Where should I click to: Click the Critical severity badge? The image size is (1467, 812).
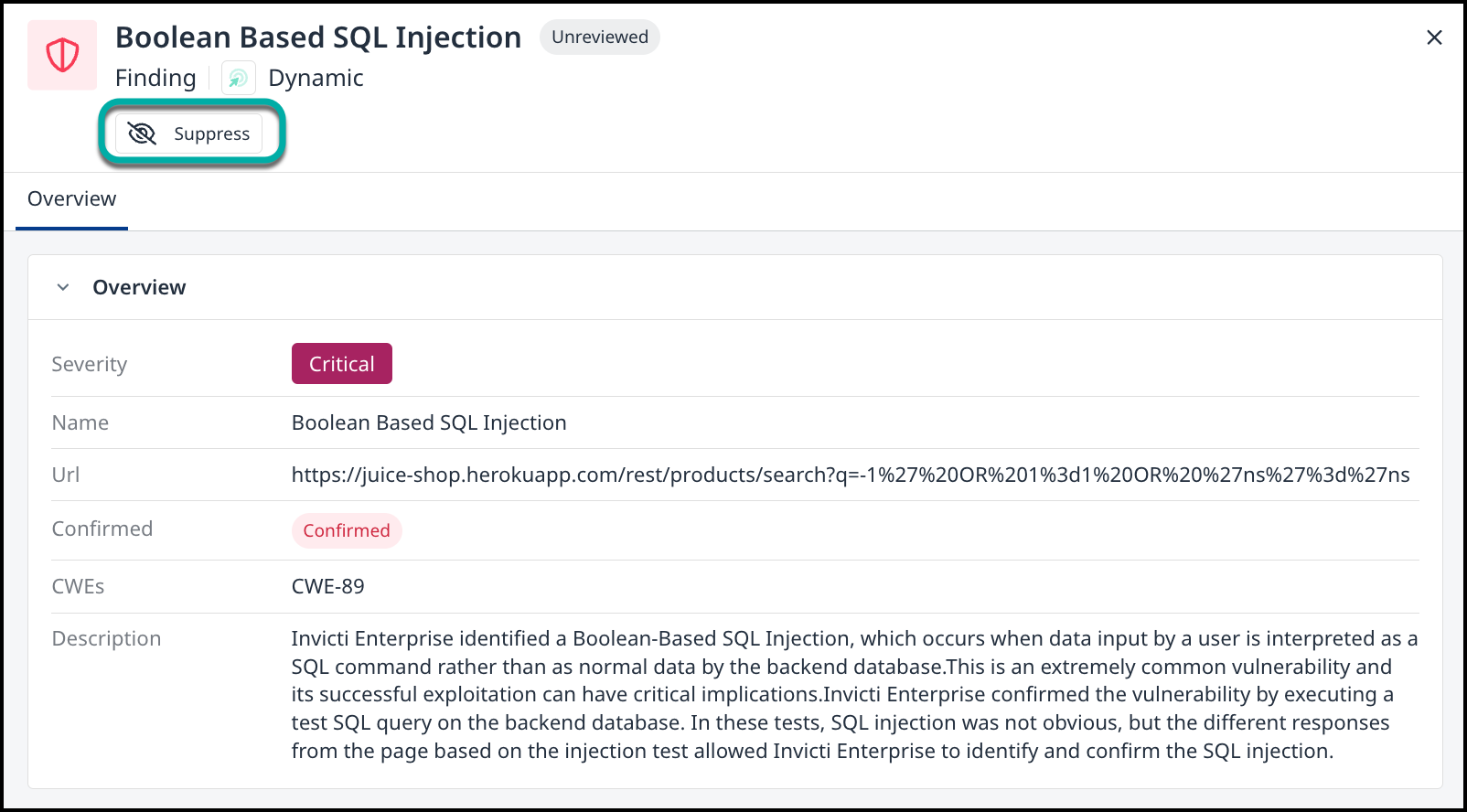(341, 364)
